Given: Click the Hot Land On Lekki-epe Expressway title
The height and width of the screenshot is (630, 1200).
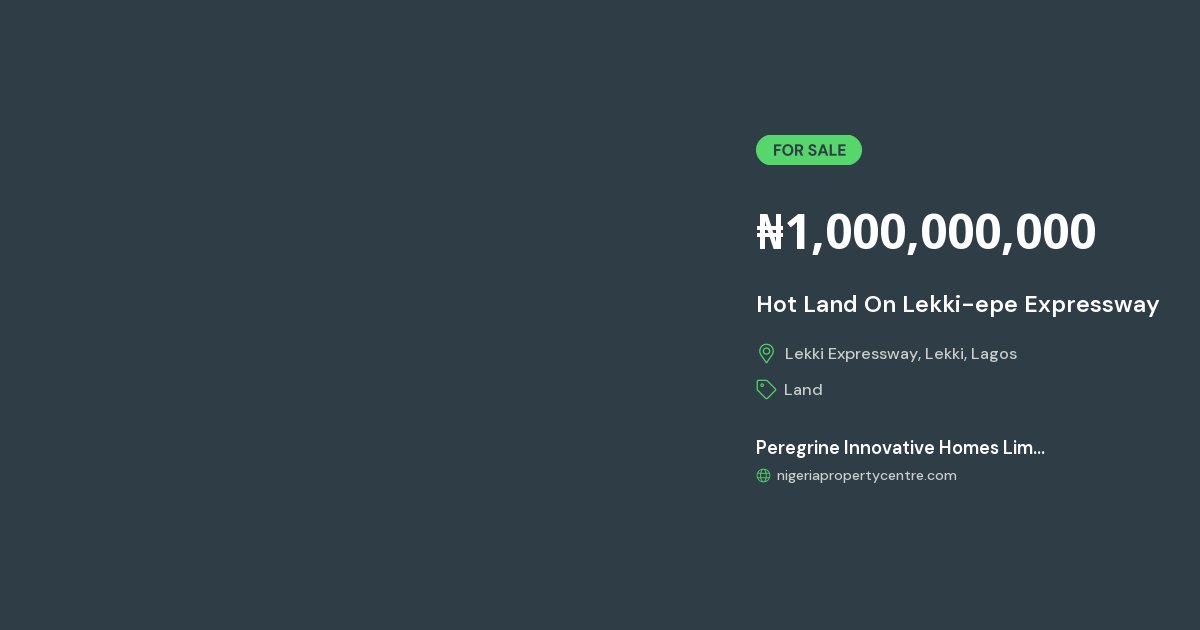Looking at the screenshot, I should [x=957, y=304].
